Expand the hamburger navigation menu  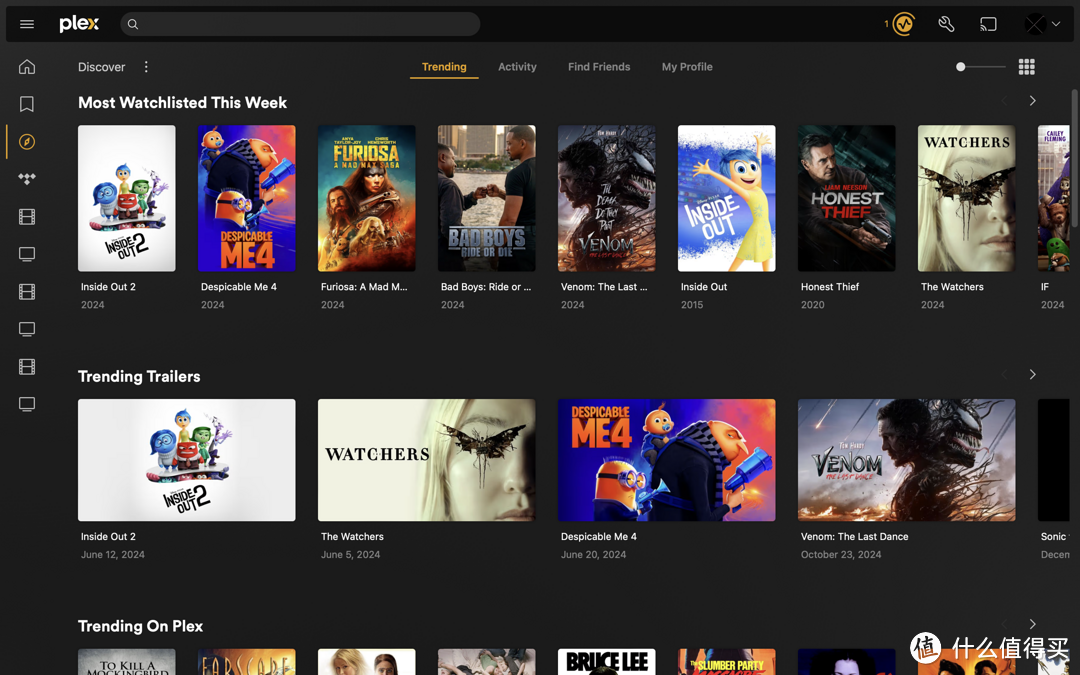[26, 23]
